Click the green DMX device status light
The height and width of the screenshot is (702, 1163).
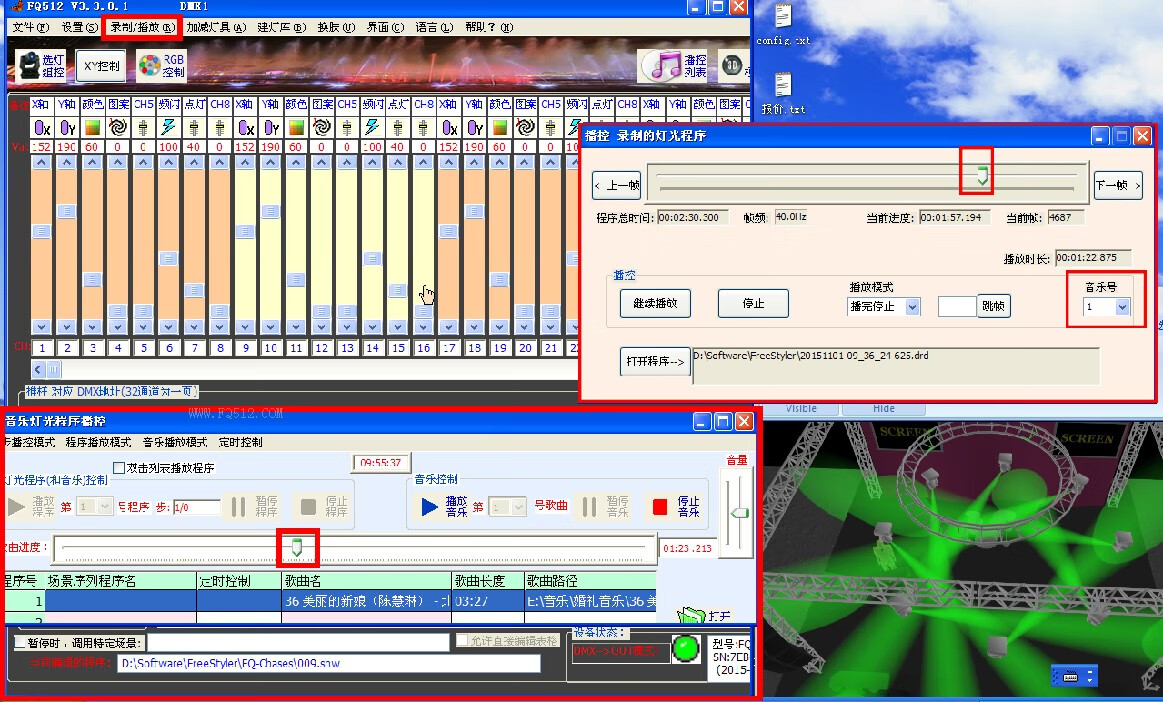pos(686,648)
